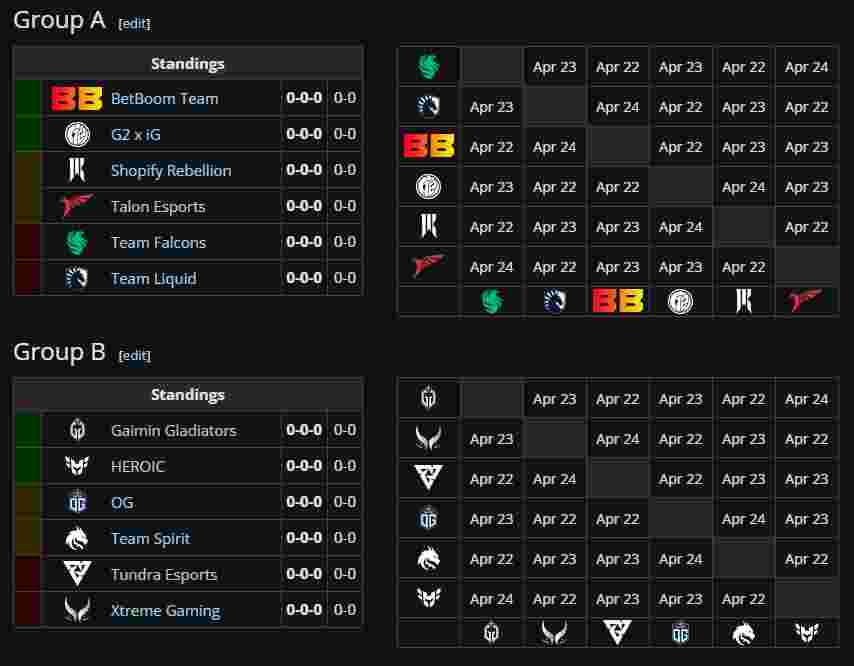Select Shopify Rebellion row-header logo in crosstable
Viewport: 854px width, 666px height.
pyautogui.click(x=429, y=227)
